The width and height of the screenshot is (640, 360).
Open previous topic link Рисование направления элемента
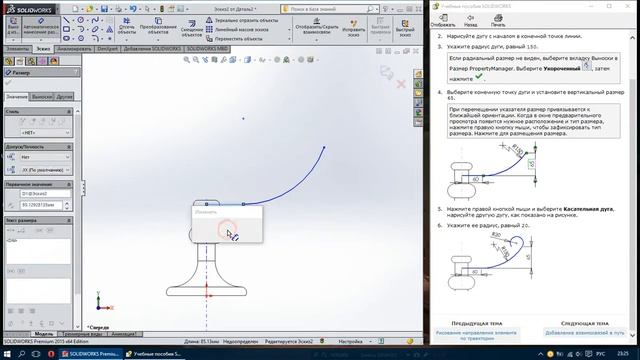point(476,336)
